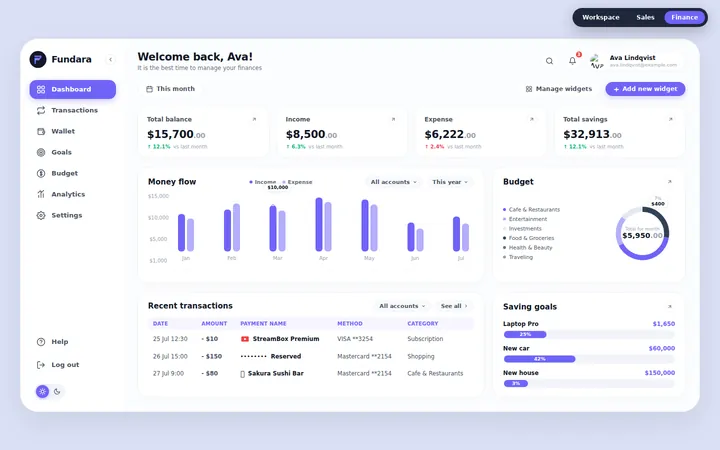Sort by the METHOD column header
This screenshot has width=720, height=450.
pos(350,324)
